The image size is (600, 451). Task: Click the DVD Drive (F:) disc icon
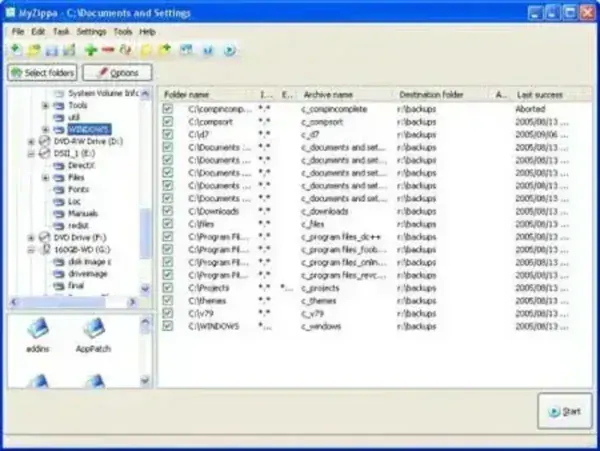(45, 237)
